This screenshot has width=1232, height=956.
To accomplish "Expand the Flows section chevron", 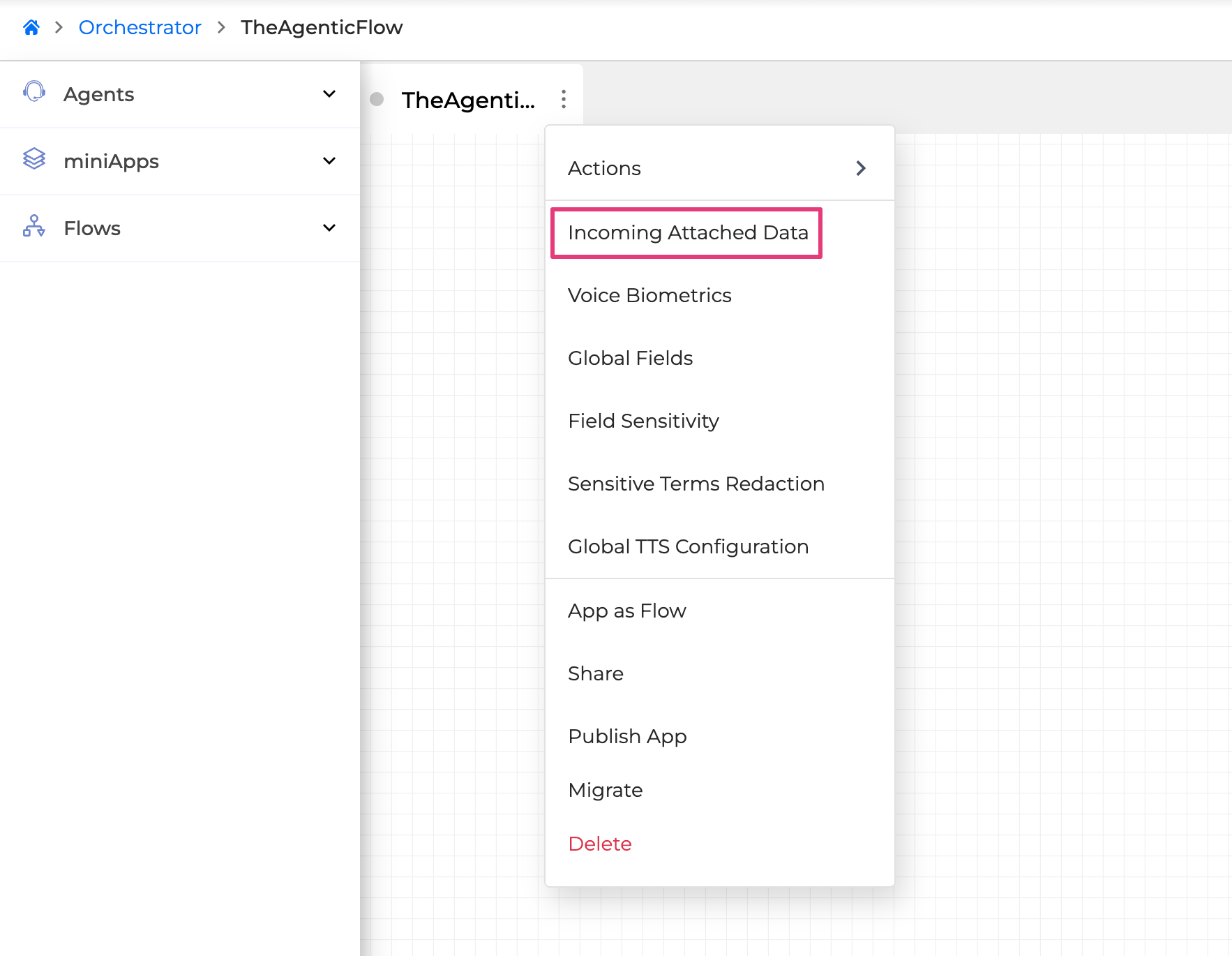I will pos(329,227).
